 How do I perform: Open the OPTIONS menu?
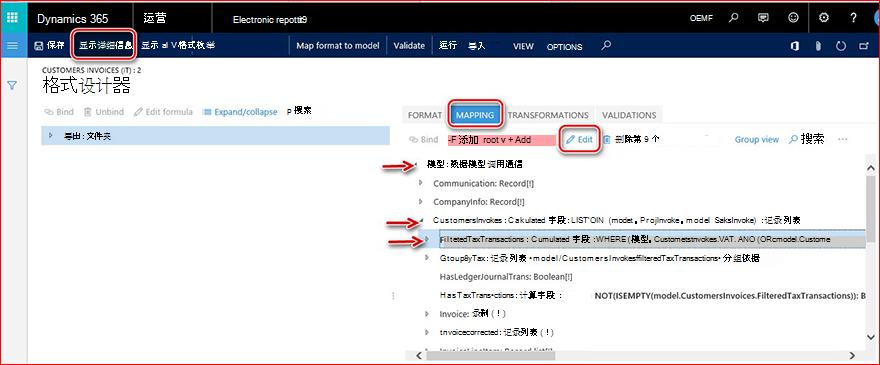[565, 47]
